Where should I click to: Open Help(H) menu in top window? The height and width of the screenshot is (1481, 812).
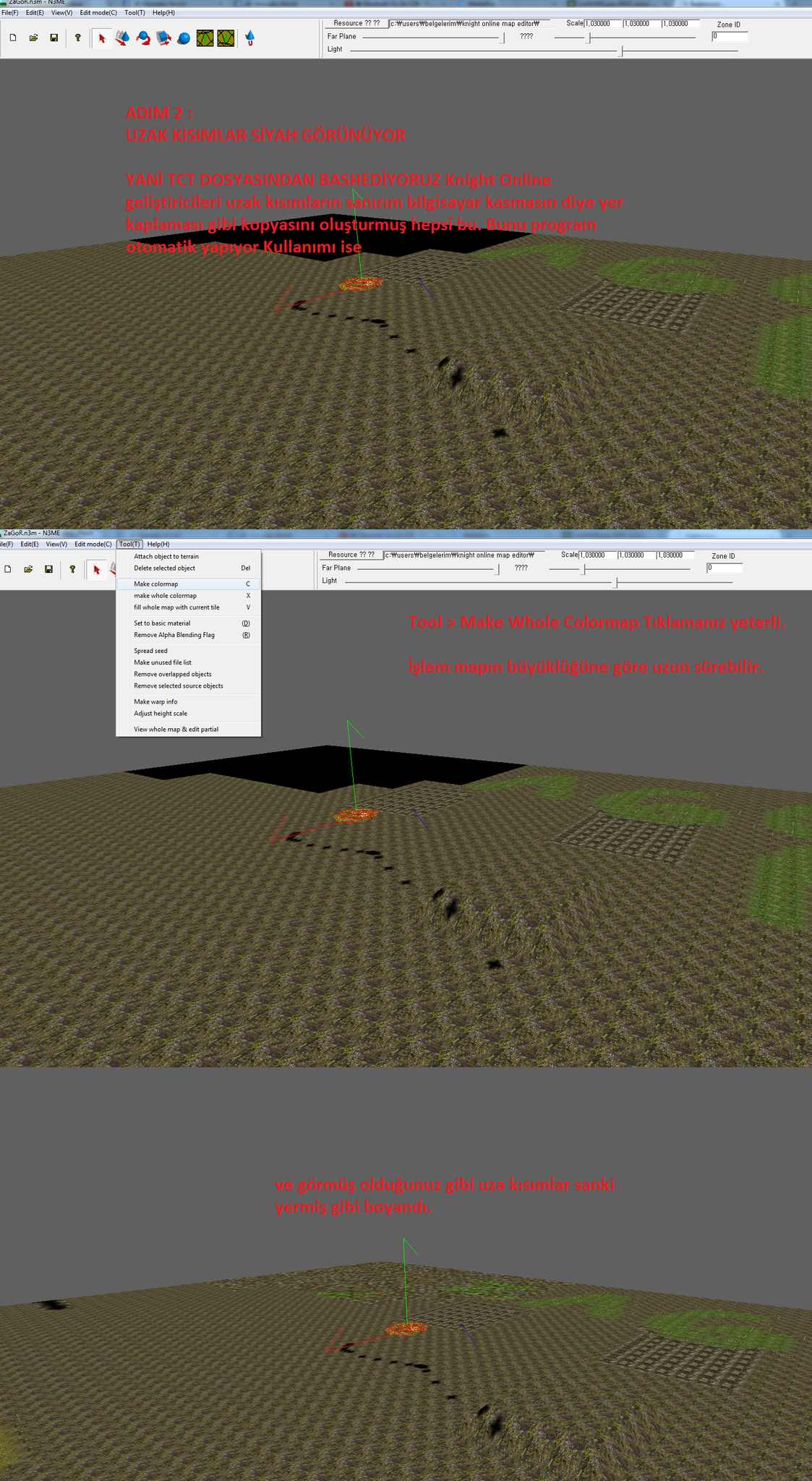[163, 13]
